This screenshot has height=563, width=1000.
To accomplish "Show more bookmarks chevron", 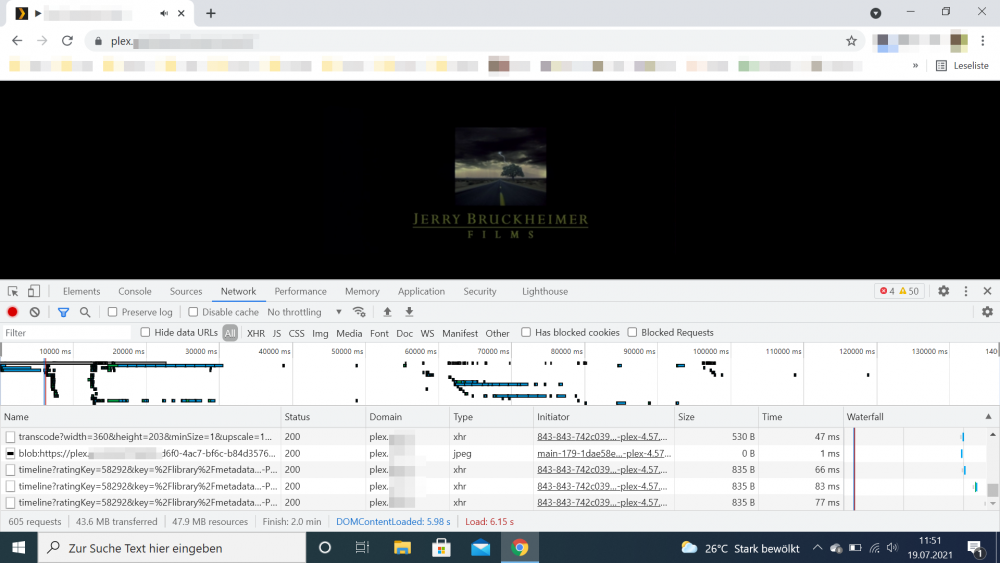I will (x=915, y=66).
